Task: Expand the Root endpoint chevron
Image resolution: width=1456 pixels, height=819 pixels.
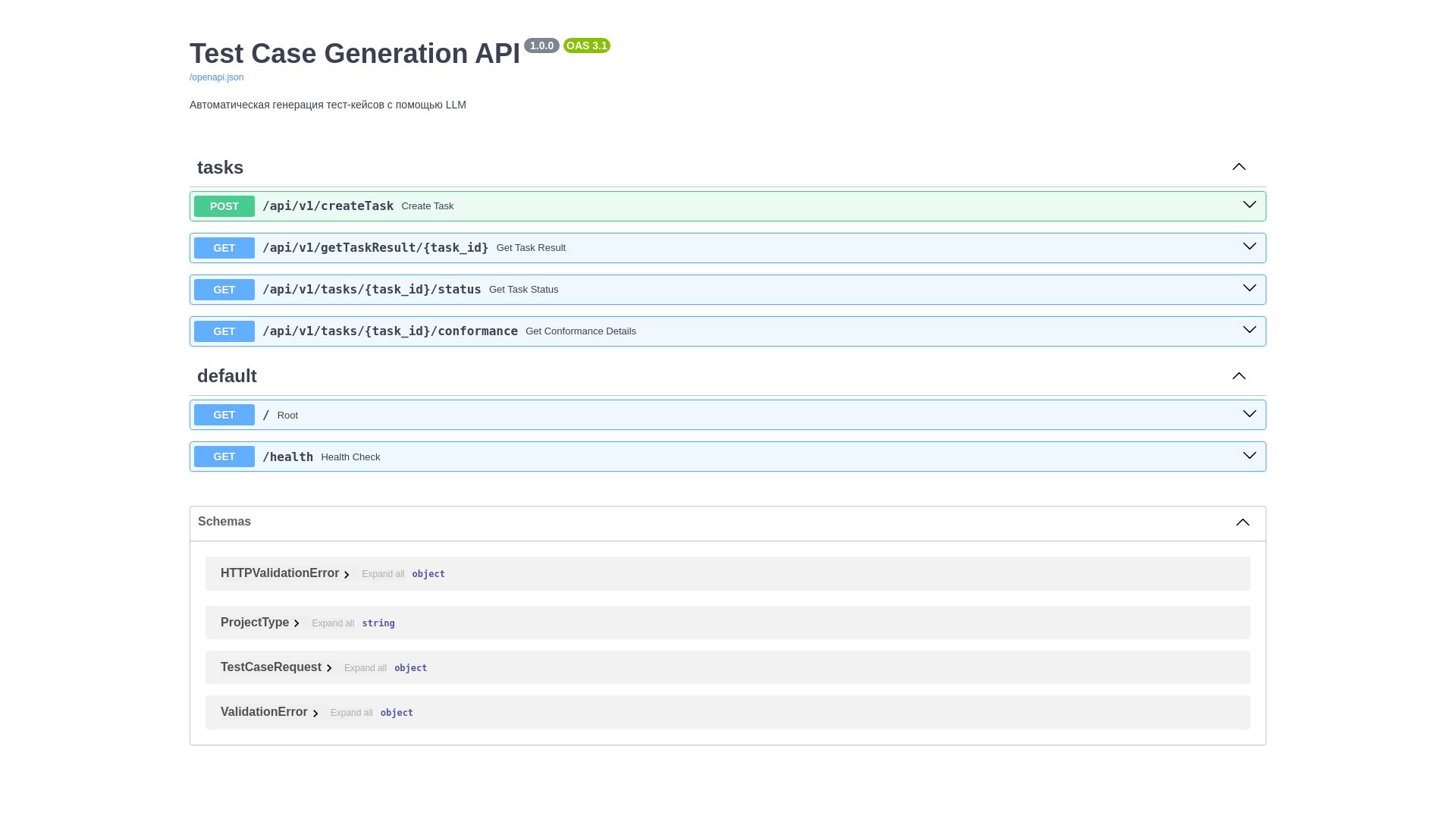Action: click(x=1250, y=414)
